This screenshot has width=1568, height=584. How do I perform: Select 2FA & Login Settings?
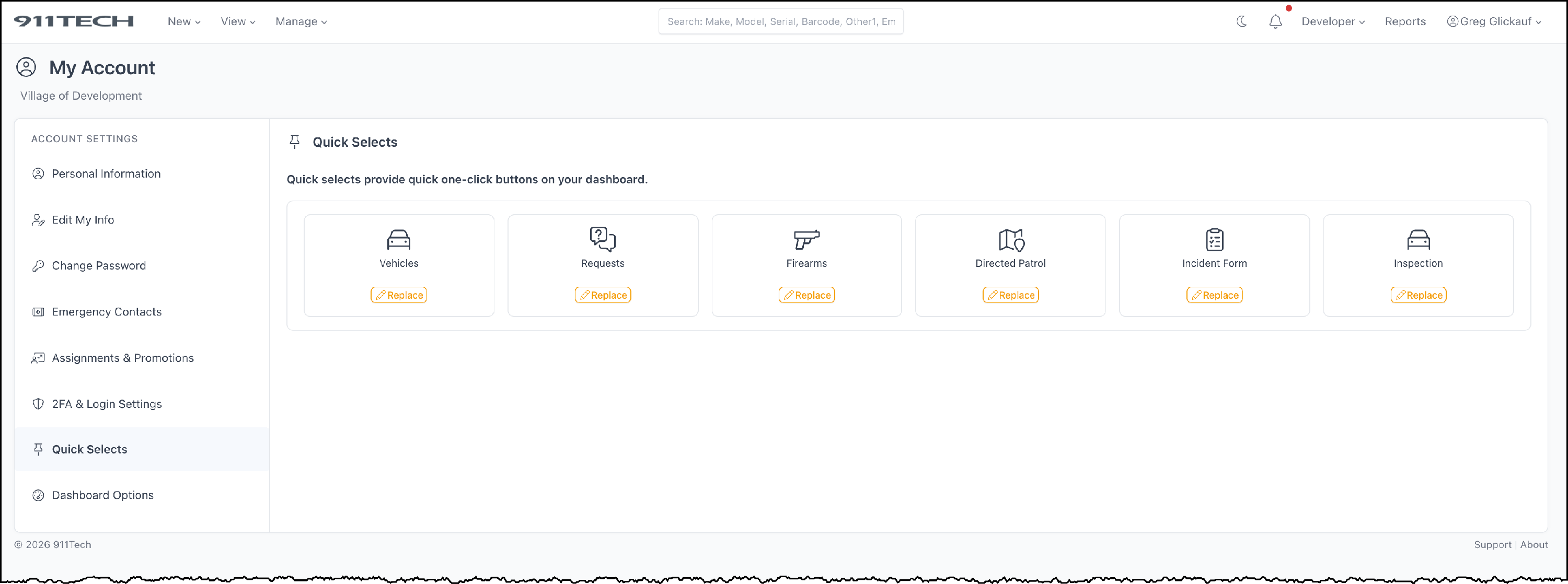107,404
